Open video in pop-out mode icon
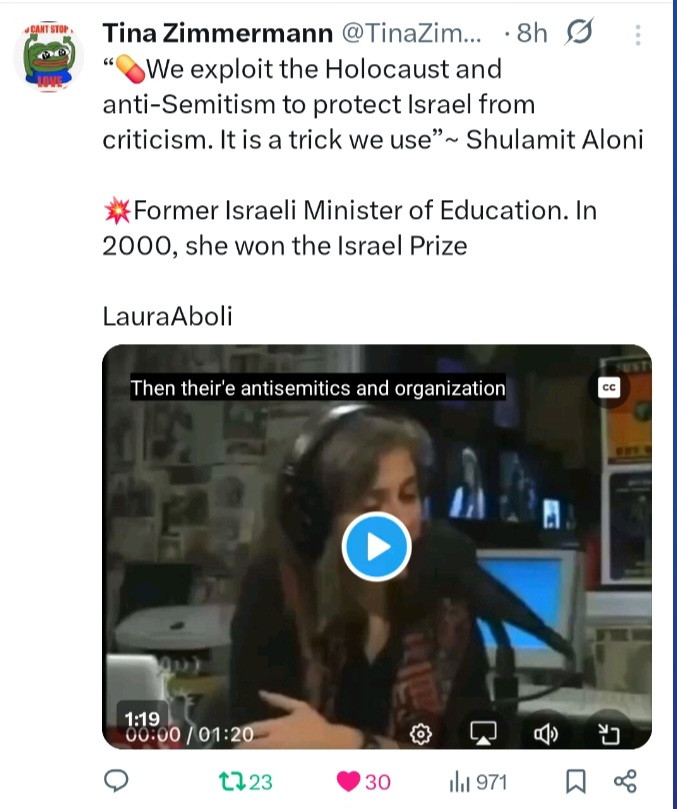 (x=608, y=733)
